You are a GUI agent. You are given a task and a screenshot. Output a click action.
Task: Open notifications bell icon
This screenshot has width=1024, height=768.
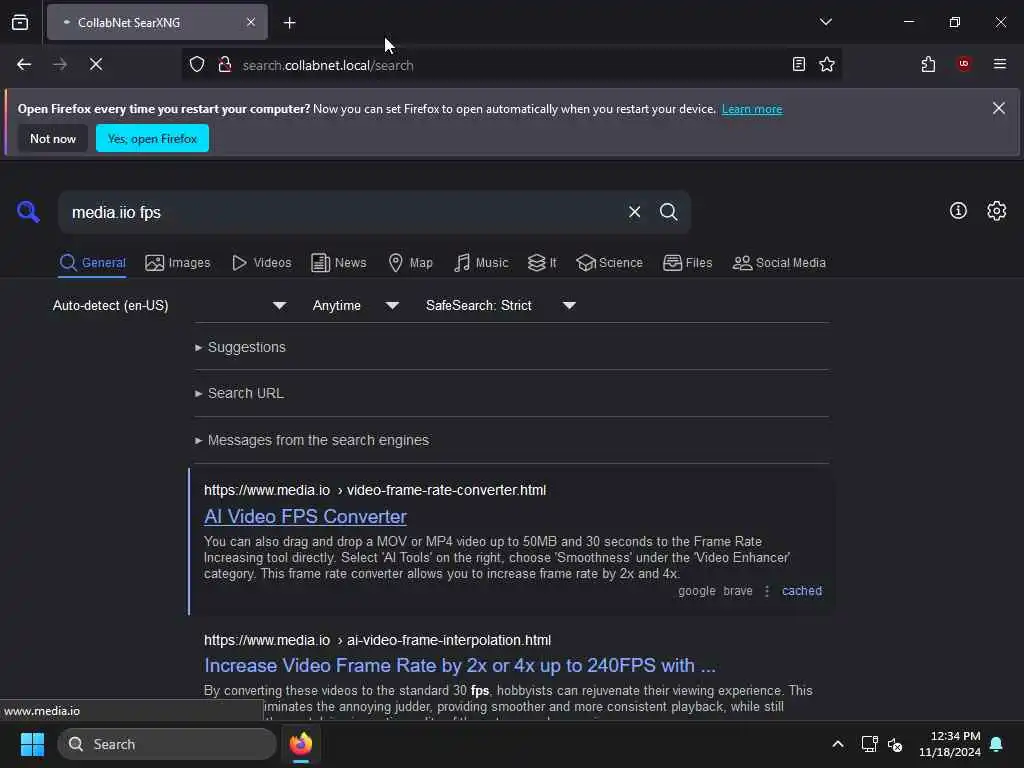[996, 744]
